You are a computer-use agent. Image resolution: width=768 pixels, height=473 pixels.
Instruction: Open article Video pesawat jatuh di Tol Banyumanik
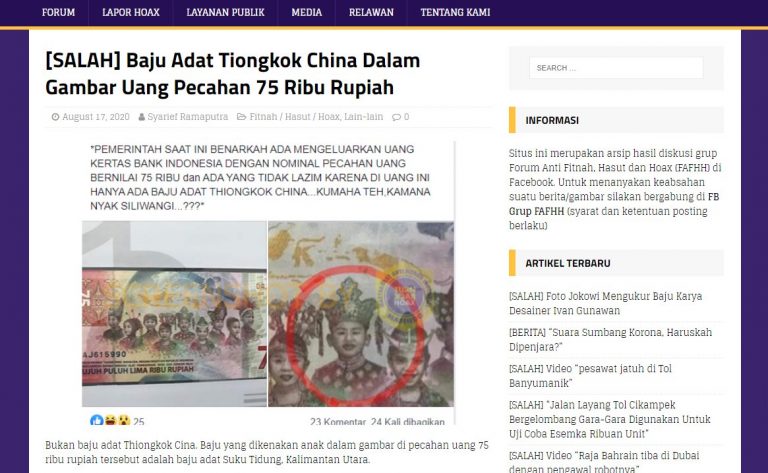coord(590,376)
